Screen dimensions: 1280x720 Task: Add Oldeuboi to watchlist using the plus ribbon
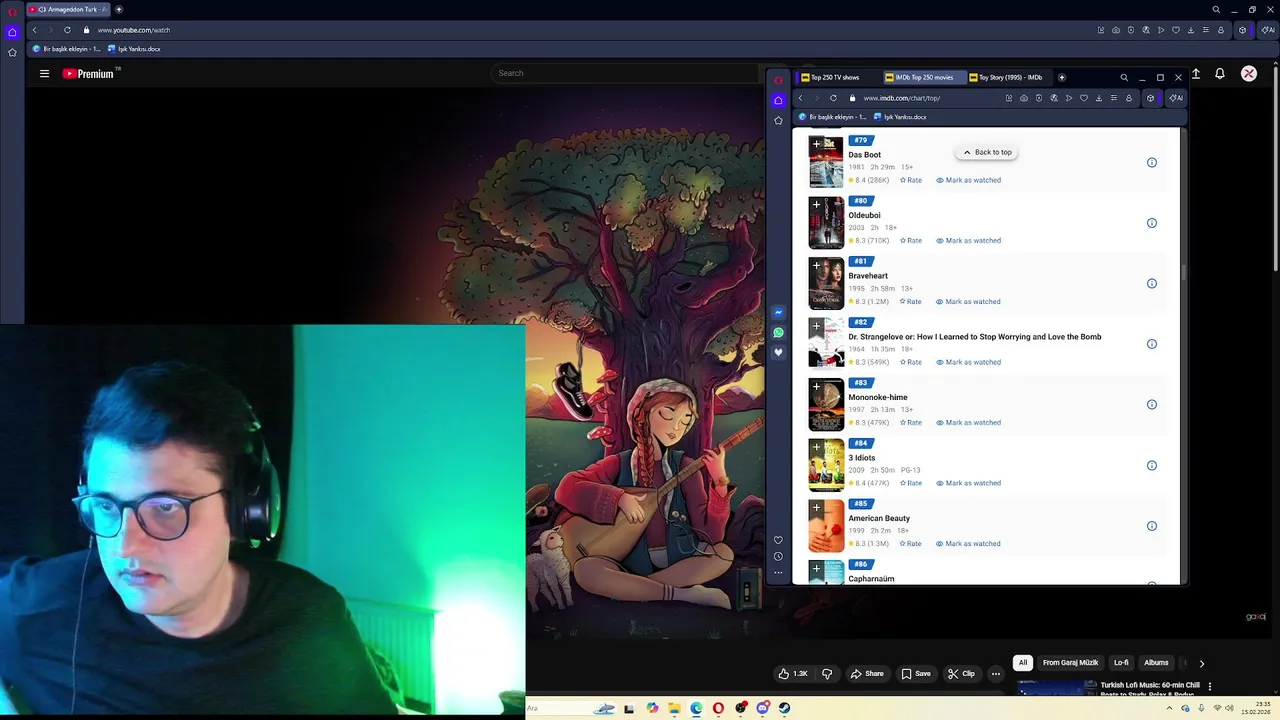click(x=816, y=205)
